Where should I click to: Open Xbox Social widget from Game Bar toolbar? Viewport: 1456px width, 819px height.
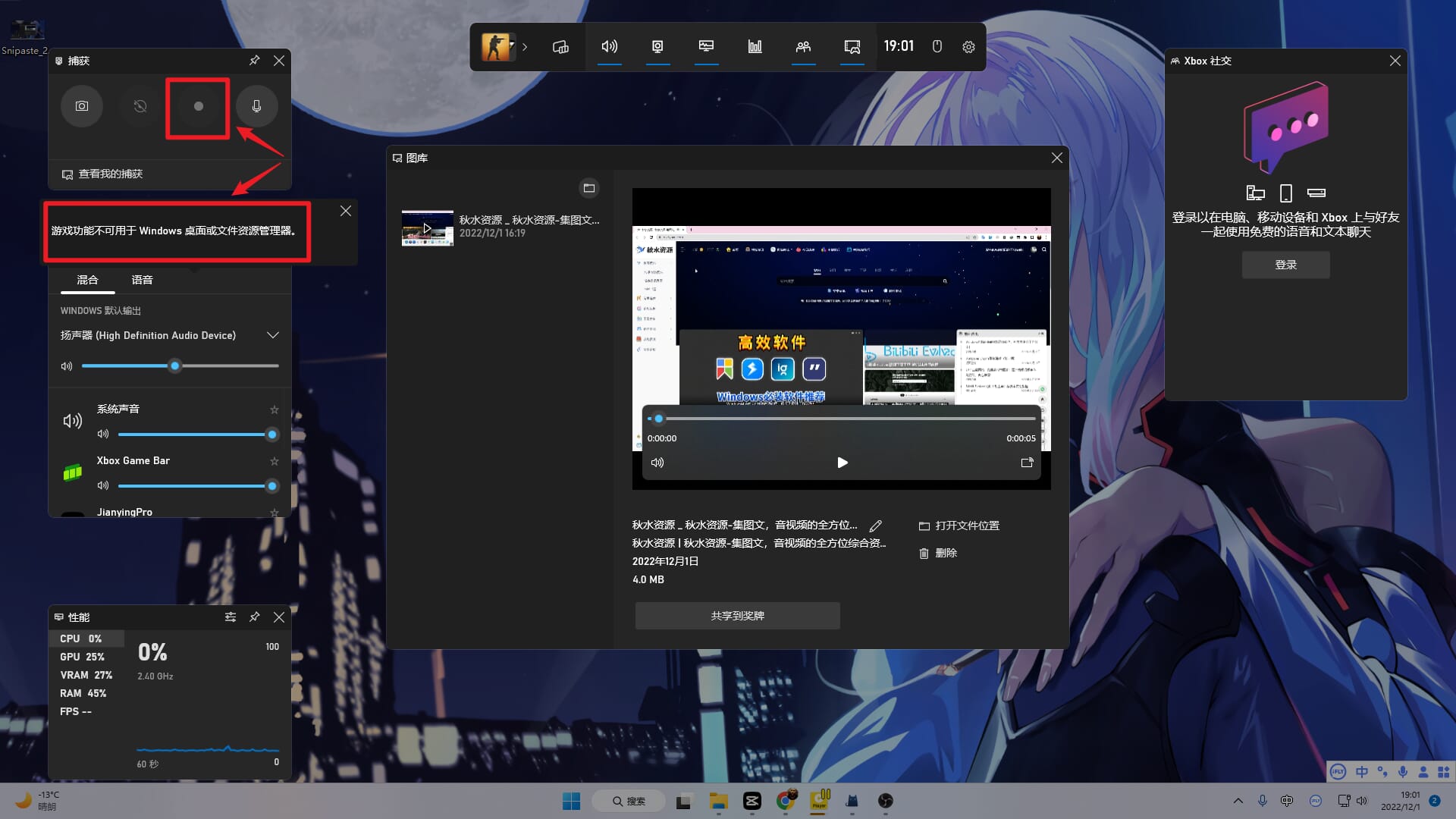pyautogui.click(x=803, y=47)
